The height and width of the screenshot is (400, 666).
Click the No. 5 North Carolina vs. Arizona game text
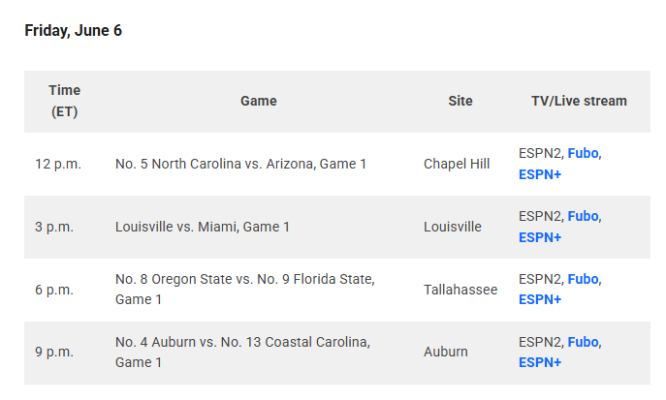(x=241, y=164)
